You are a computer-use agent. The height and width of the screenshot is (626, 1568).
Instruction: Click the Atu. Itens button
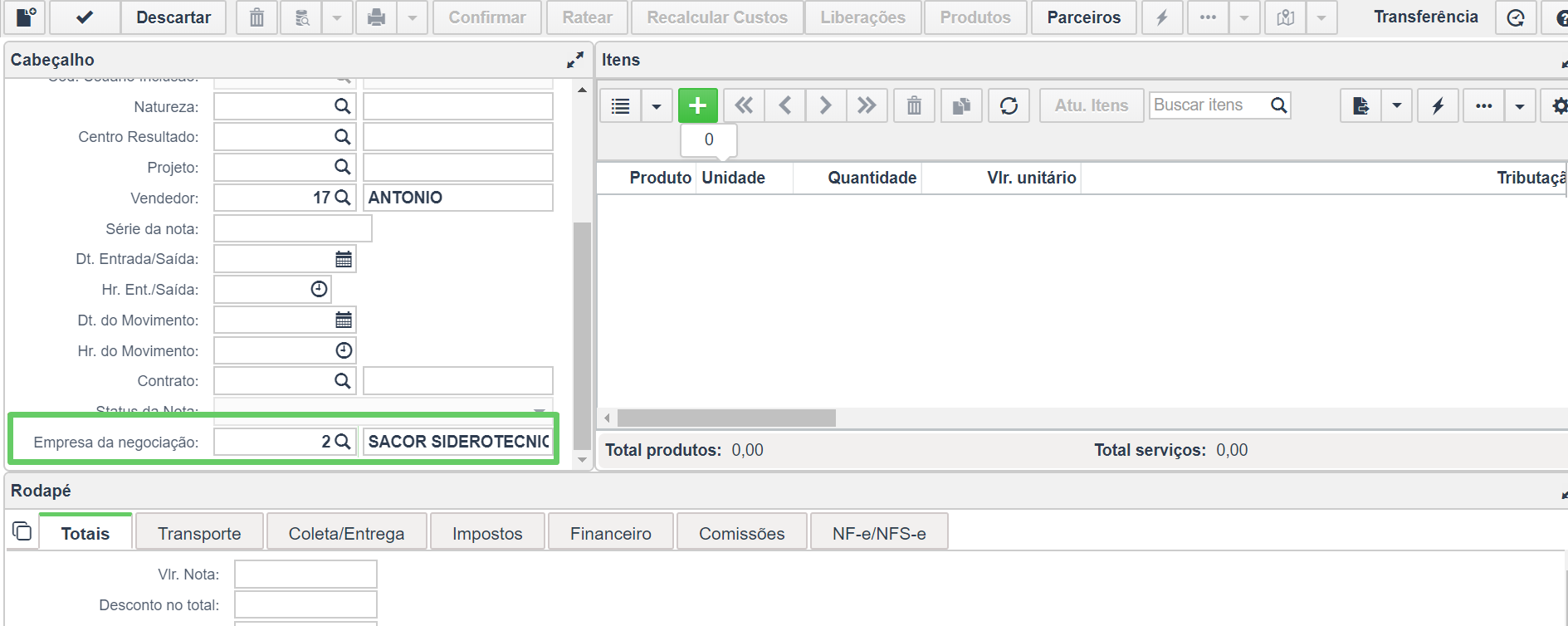[1092, 105]
